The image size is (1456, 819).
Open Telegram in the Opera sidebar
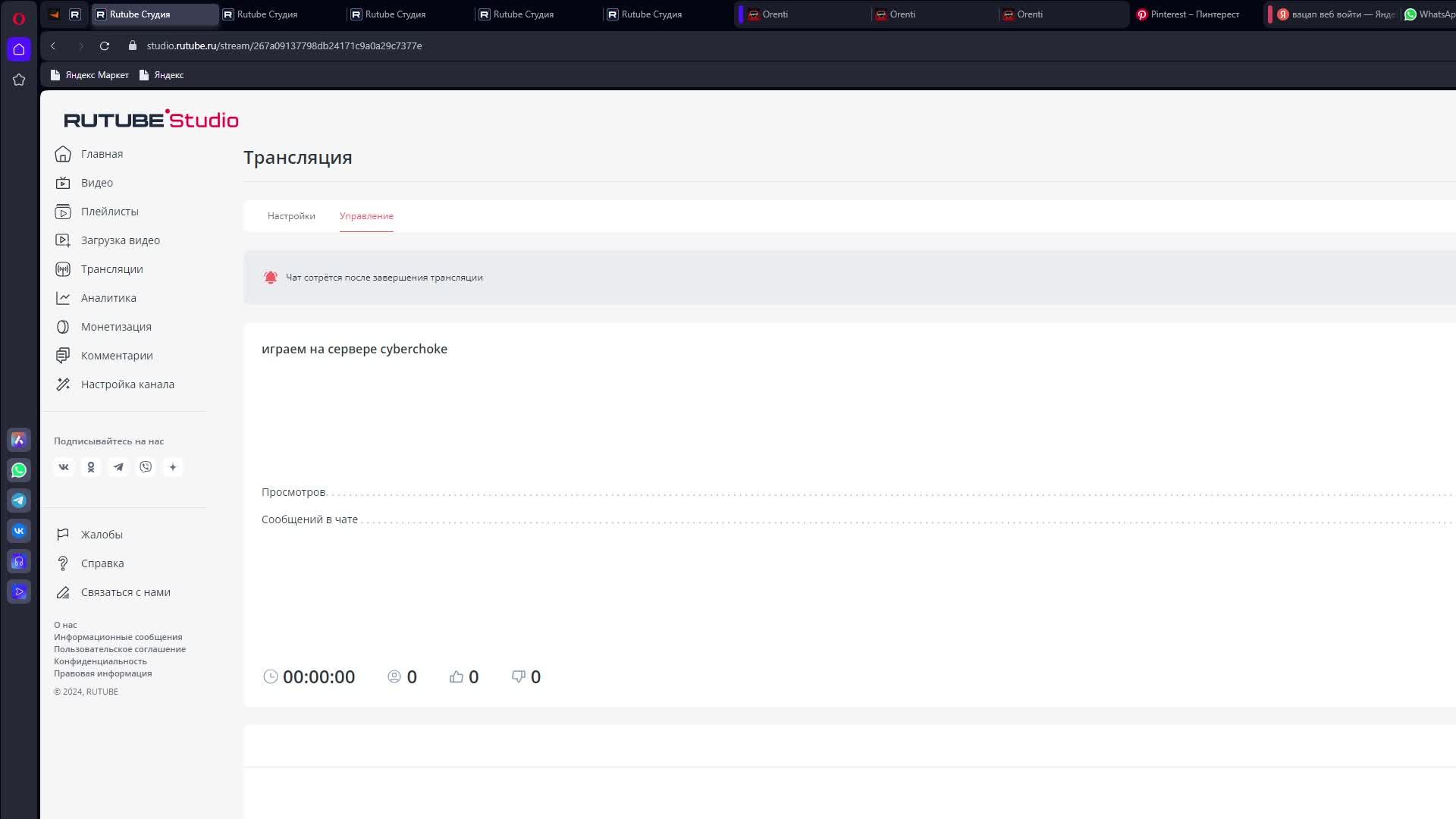pos(19,500)
